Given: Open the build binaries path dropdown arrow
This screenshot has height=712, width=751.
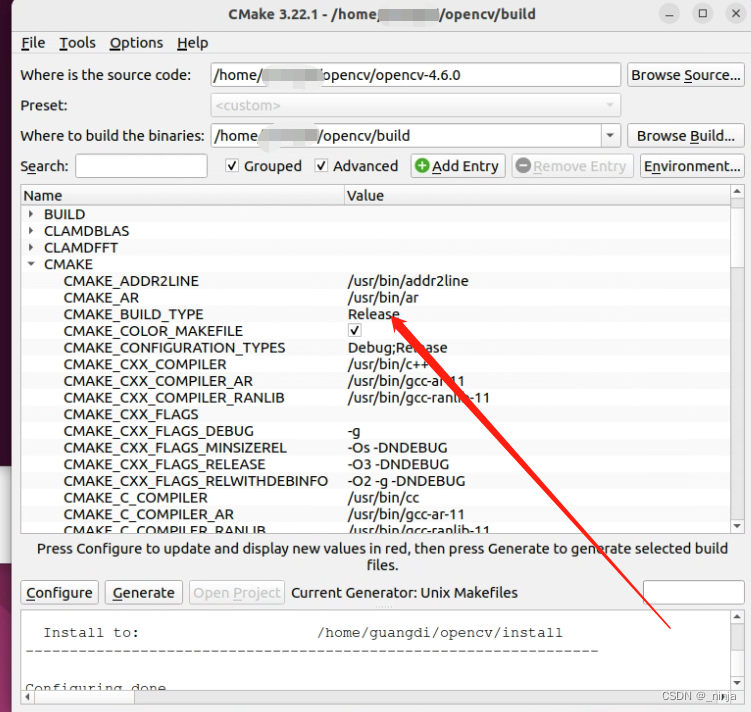Looking at the screenshot, I should coord(610,136).
